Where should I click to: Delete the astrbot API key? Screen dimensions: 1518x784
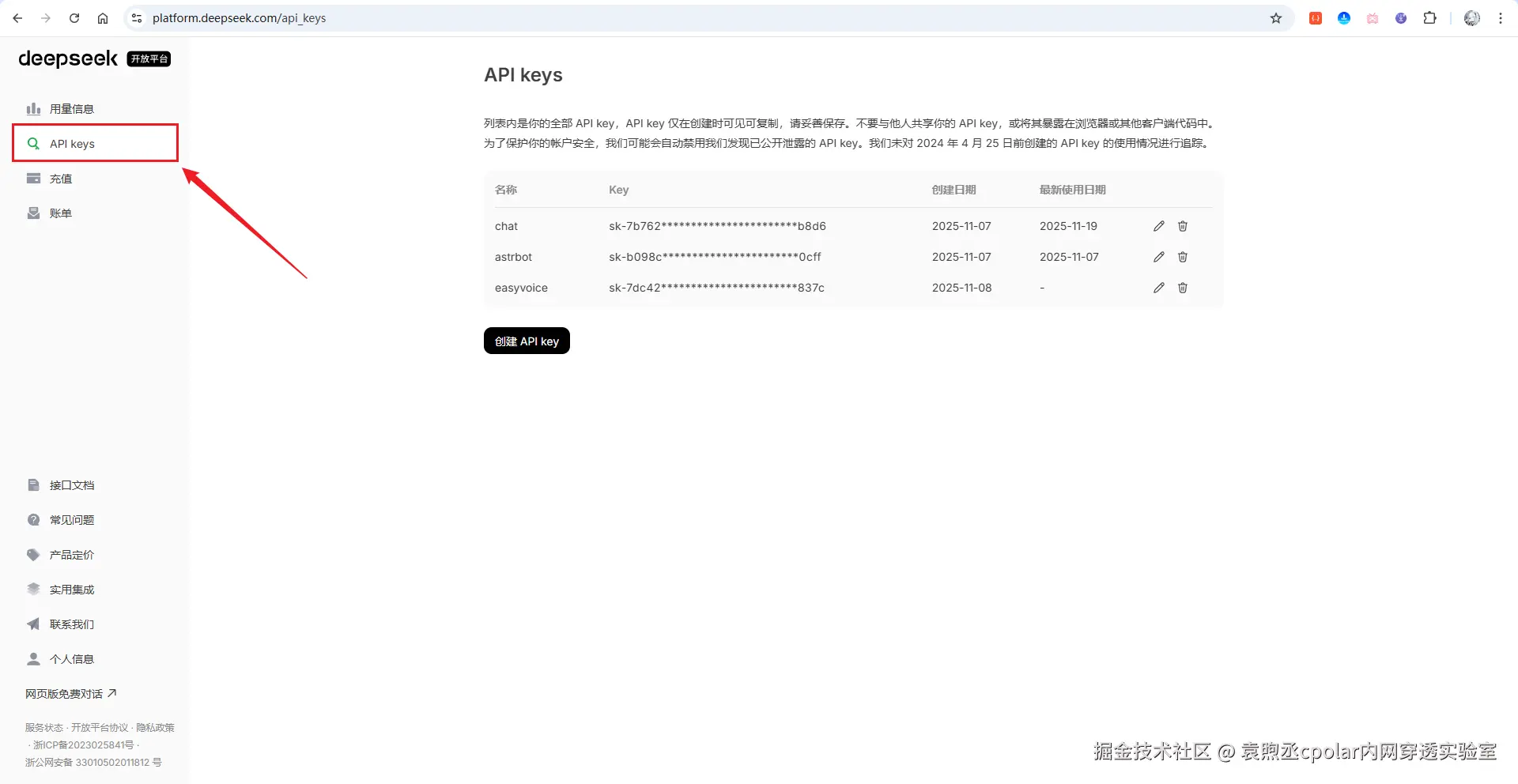click(x=1183, y=257)
